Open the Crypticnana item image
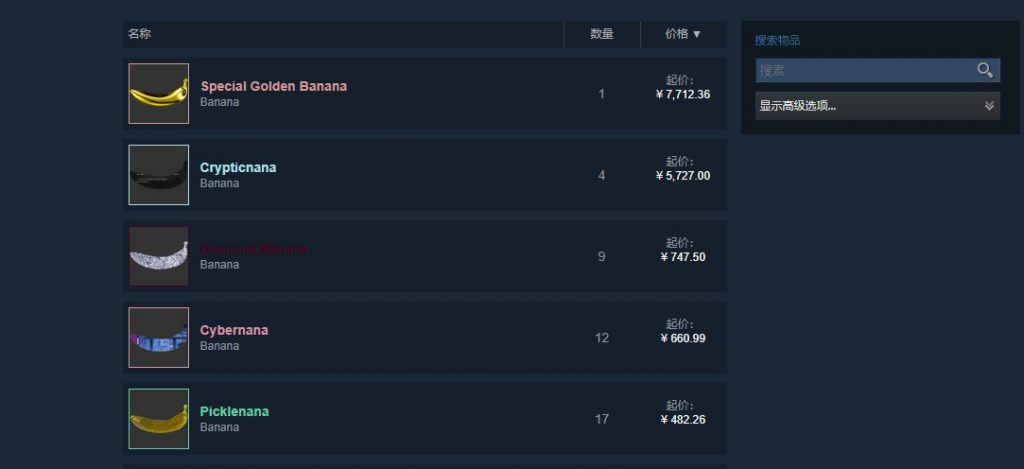Image resolution: width=1024 pixels, height=469 pixels. tap(159, 175)
